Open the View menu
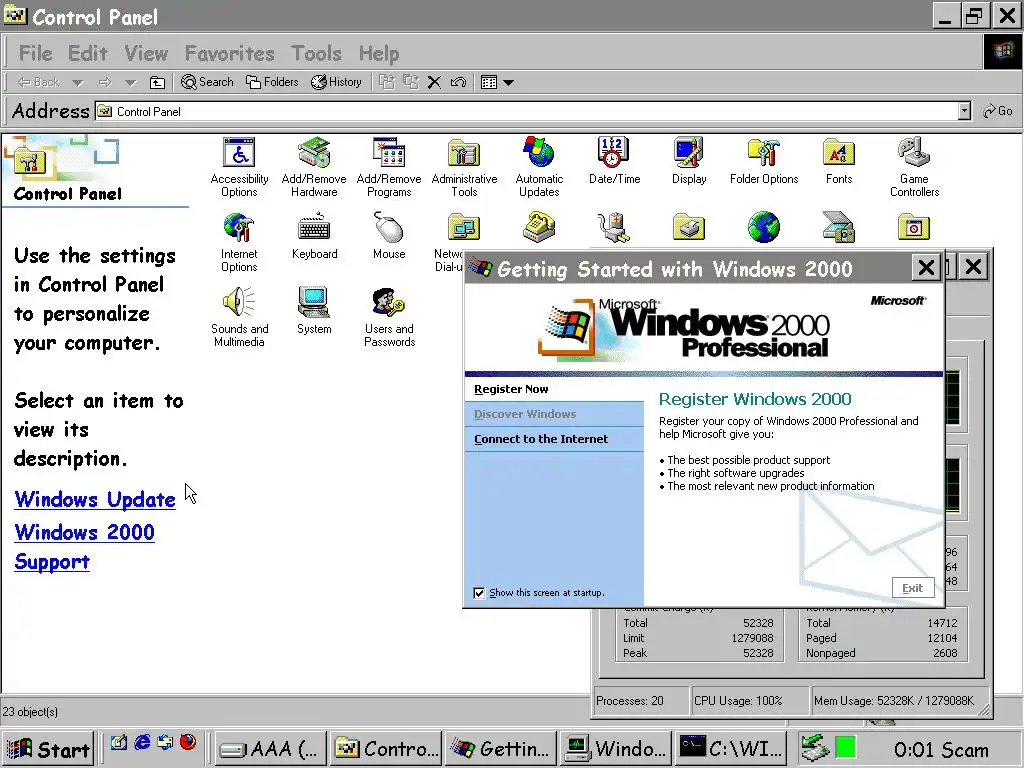 [146, 54]
